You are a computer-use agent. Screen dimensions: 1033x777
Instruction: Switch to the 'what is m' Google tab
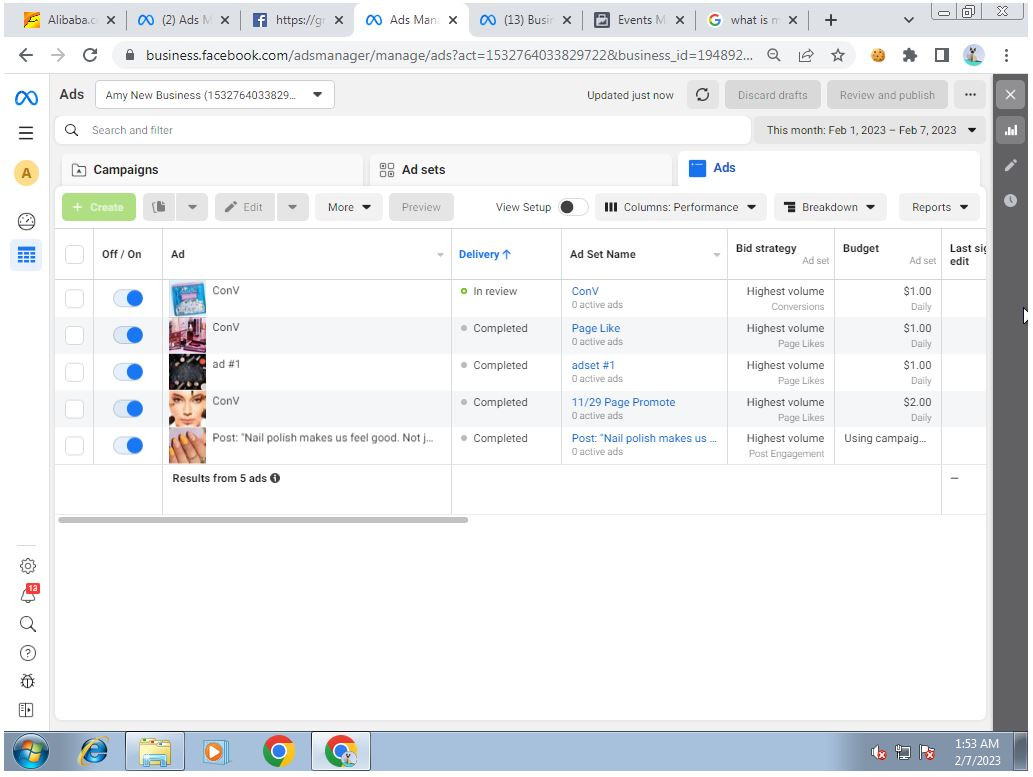(x=752, y=20)
